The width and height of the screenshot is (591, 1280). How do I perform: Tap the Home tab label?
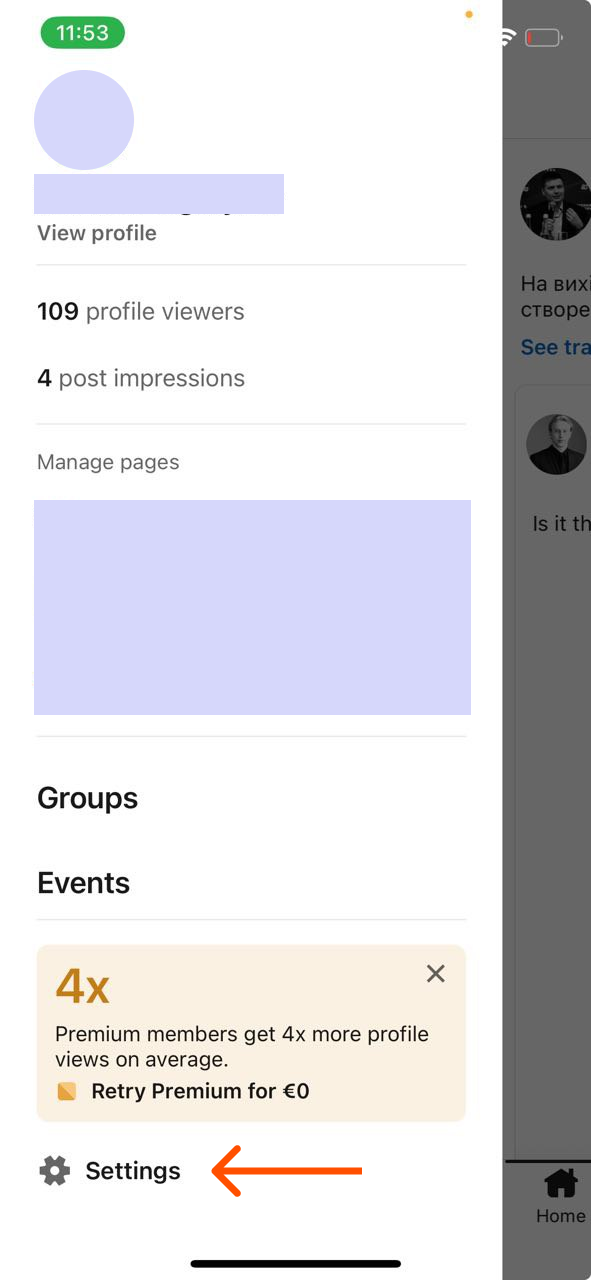(x=561, y=1216)
